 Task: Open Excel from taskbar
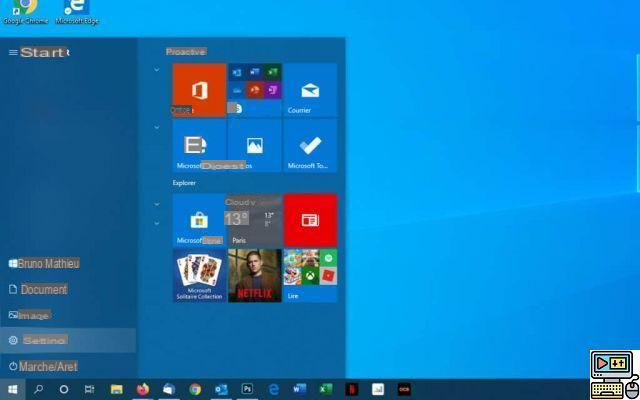(326, 389)
